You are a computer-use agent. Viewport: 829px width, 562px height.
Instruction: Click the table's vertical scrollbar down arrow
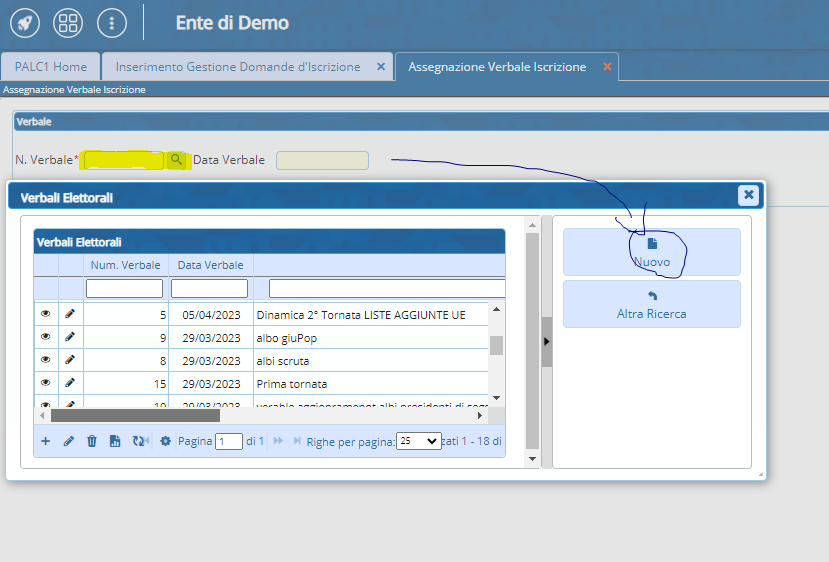tap(496, 396)
